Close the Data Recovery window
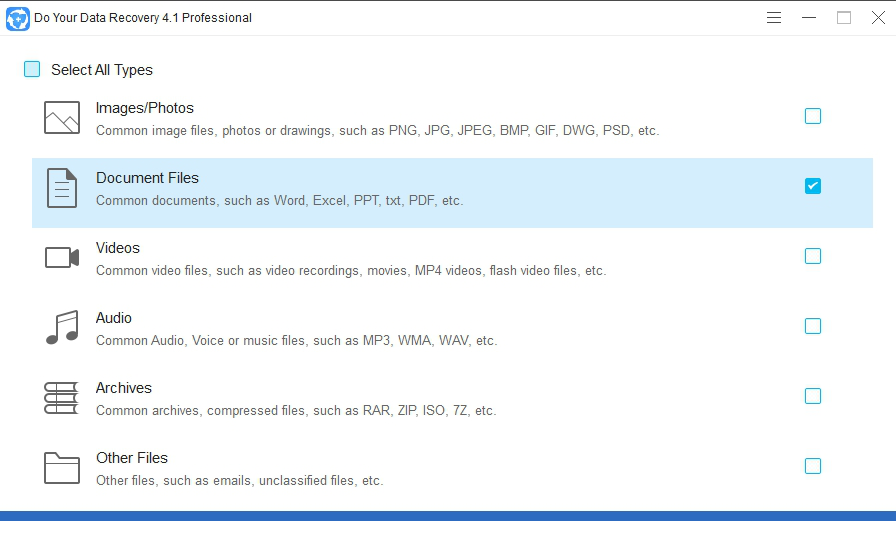 point(878,18)
